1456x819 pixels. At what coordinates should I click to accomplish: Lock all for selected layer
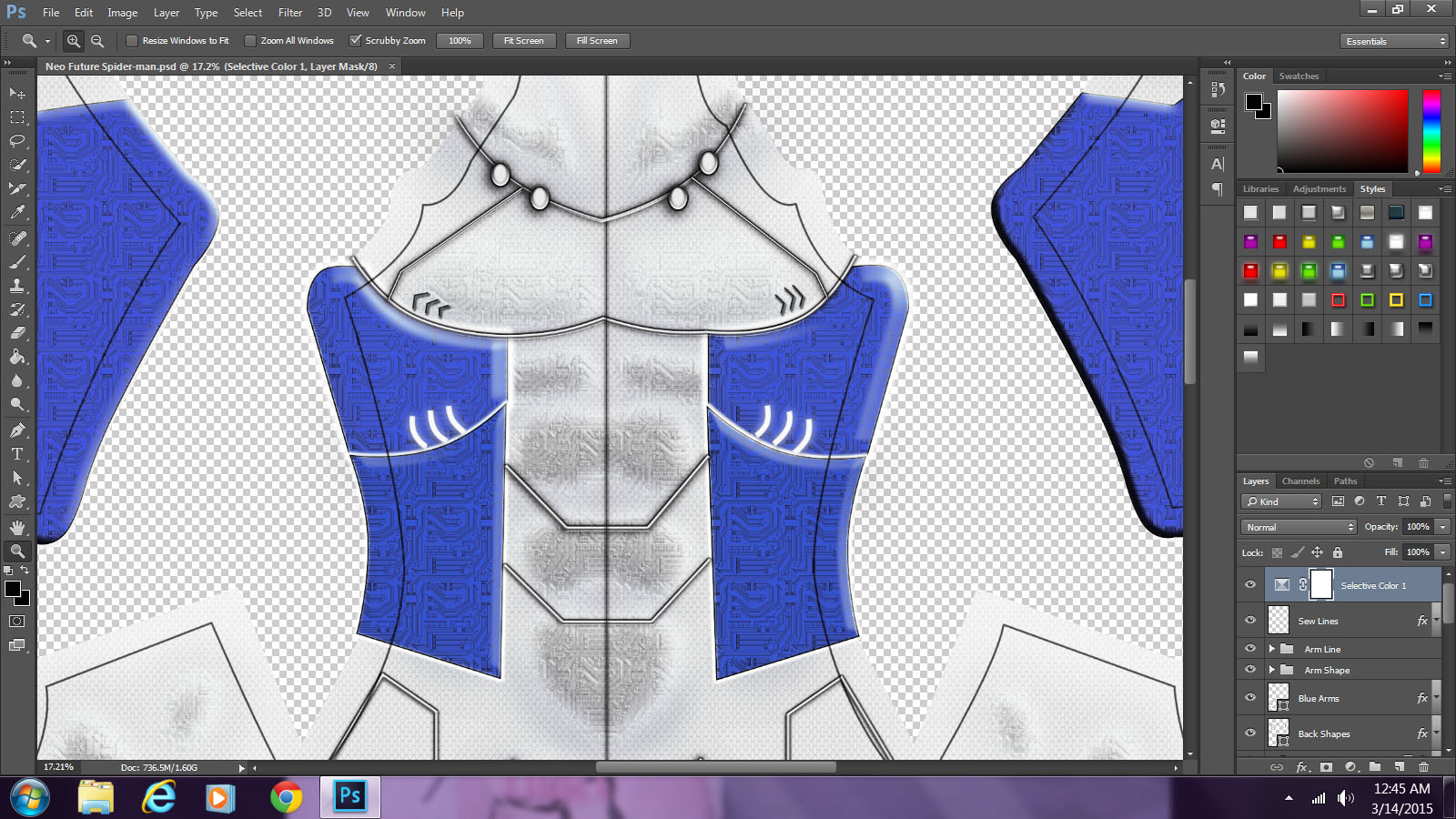pos(1338,552)
